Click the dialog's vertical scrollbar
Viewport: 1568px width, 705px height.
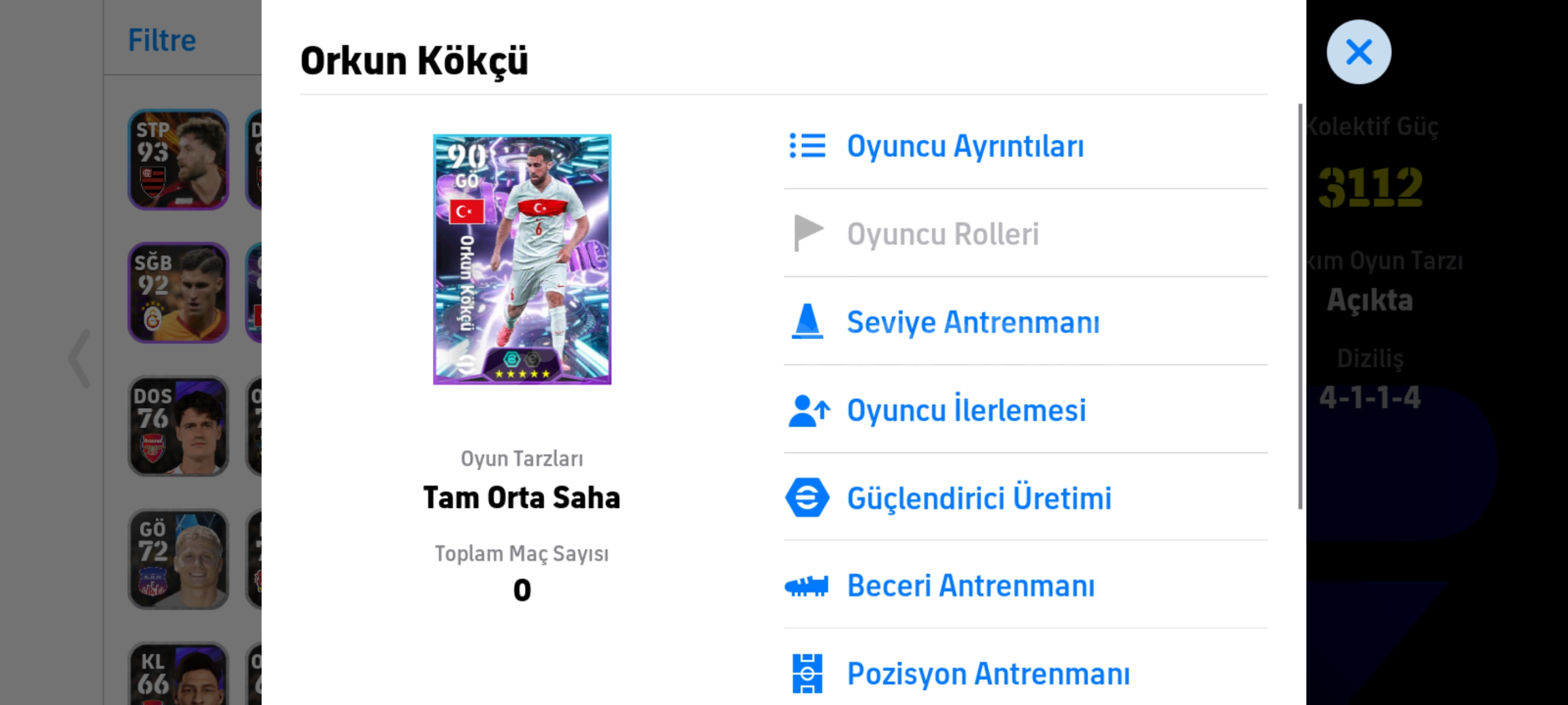(1300, 305)
